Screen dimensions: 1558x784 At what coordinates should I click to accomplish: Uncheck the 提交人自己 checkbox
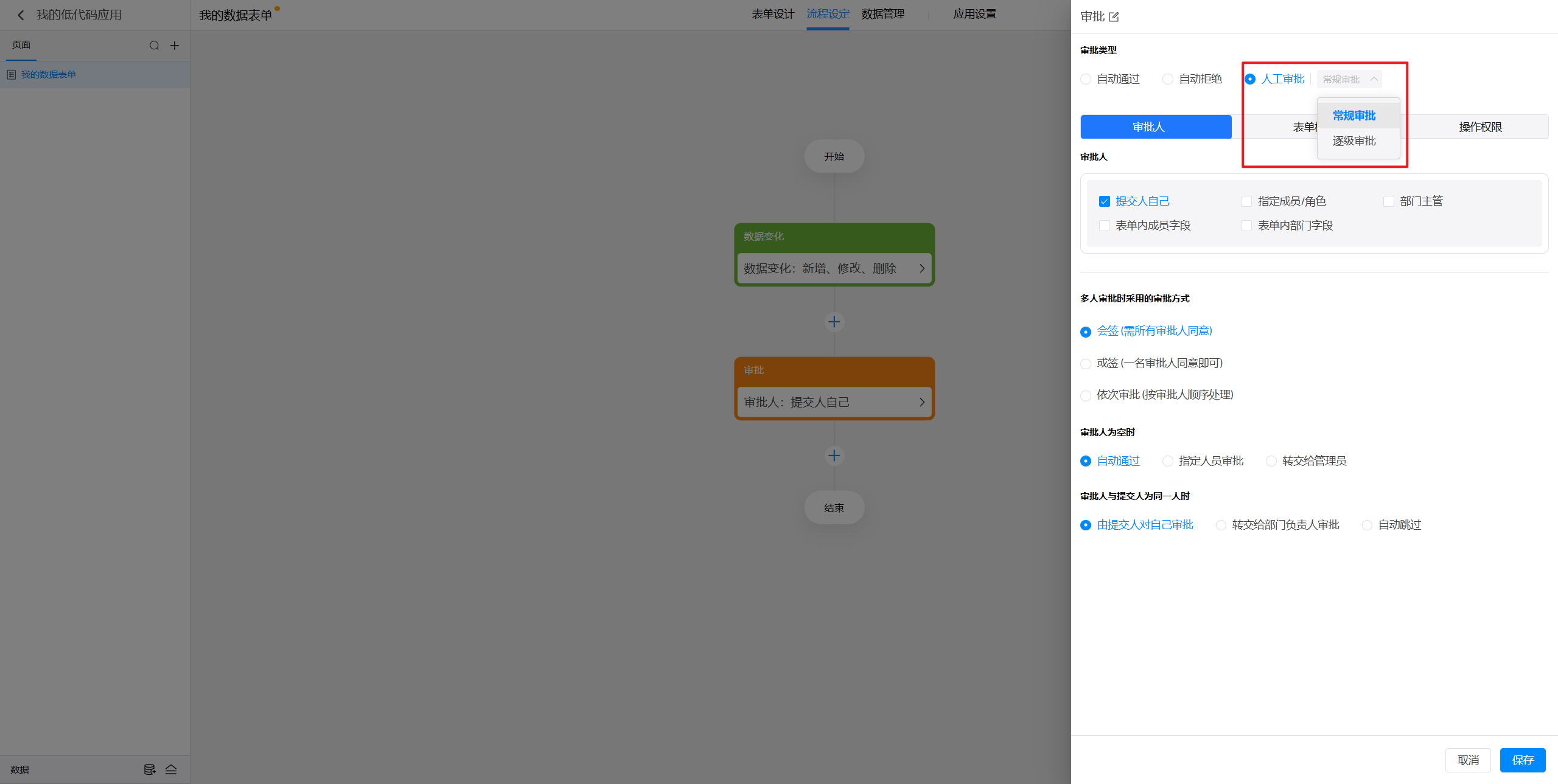click(1104, 201)
